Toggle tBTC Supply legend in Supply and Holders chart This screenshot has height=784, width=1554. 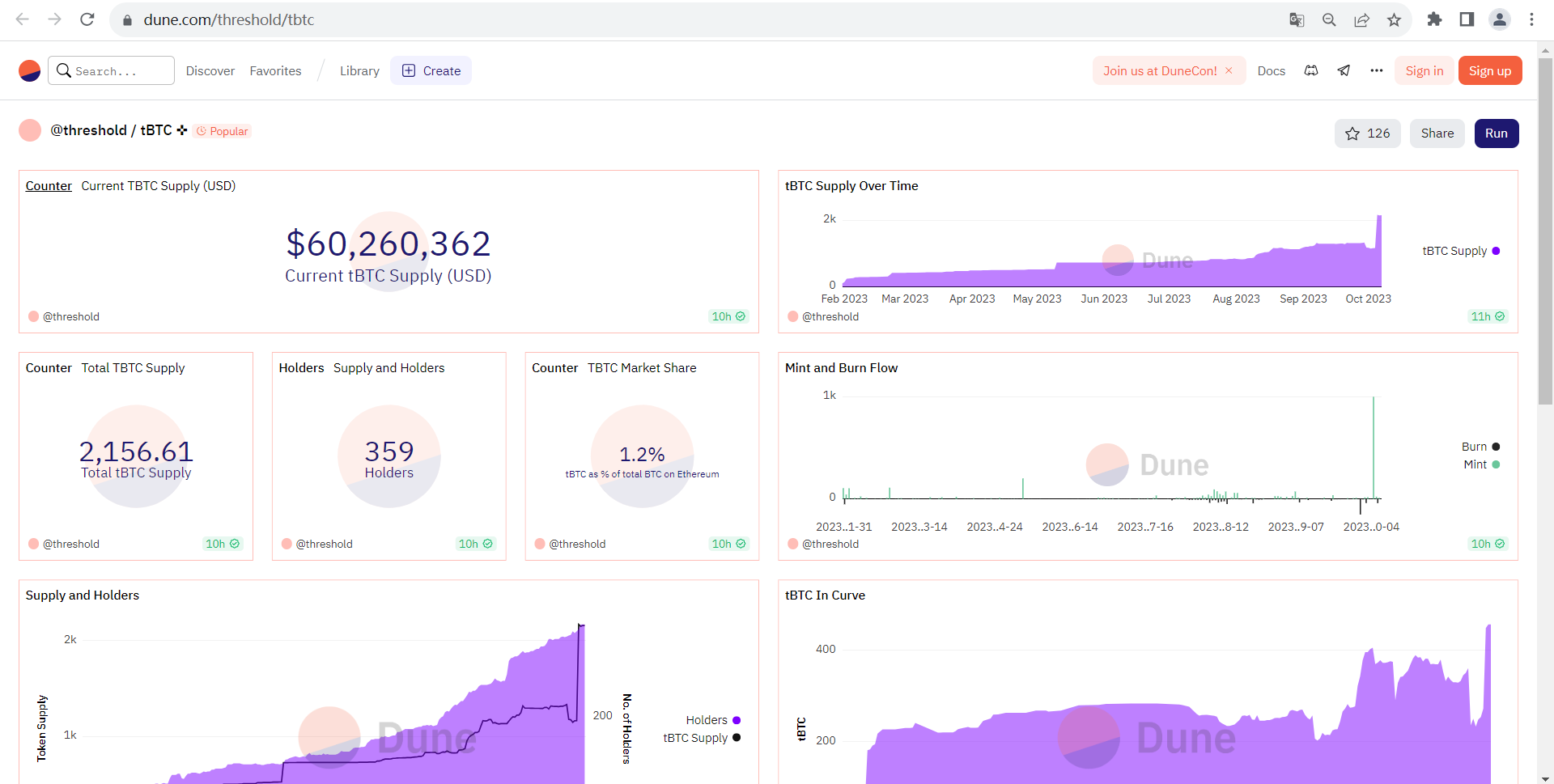[x=702, y=738]
